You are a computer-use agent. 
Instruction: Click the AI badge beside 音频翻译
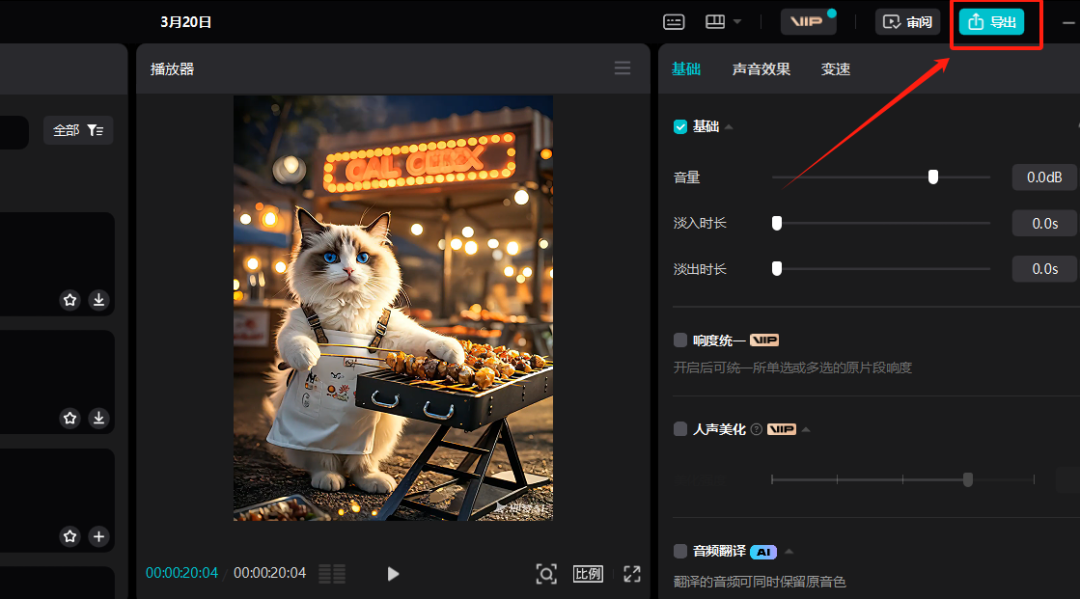(x=763, y=551)
